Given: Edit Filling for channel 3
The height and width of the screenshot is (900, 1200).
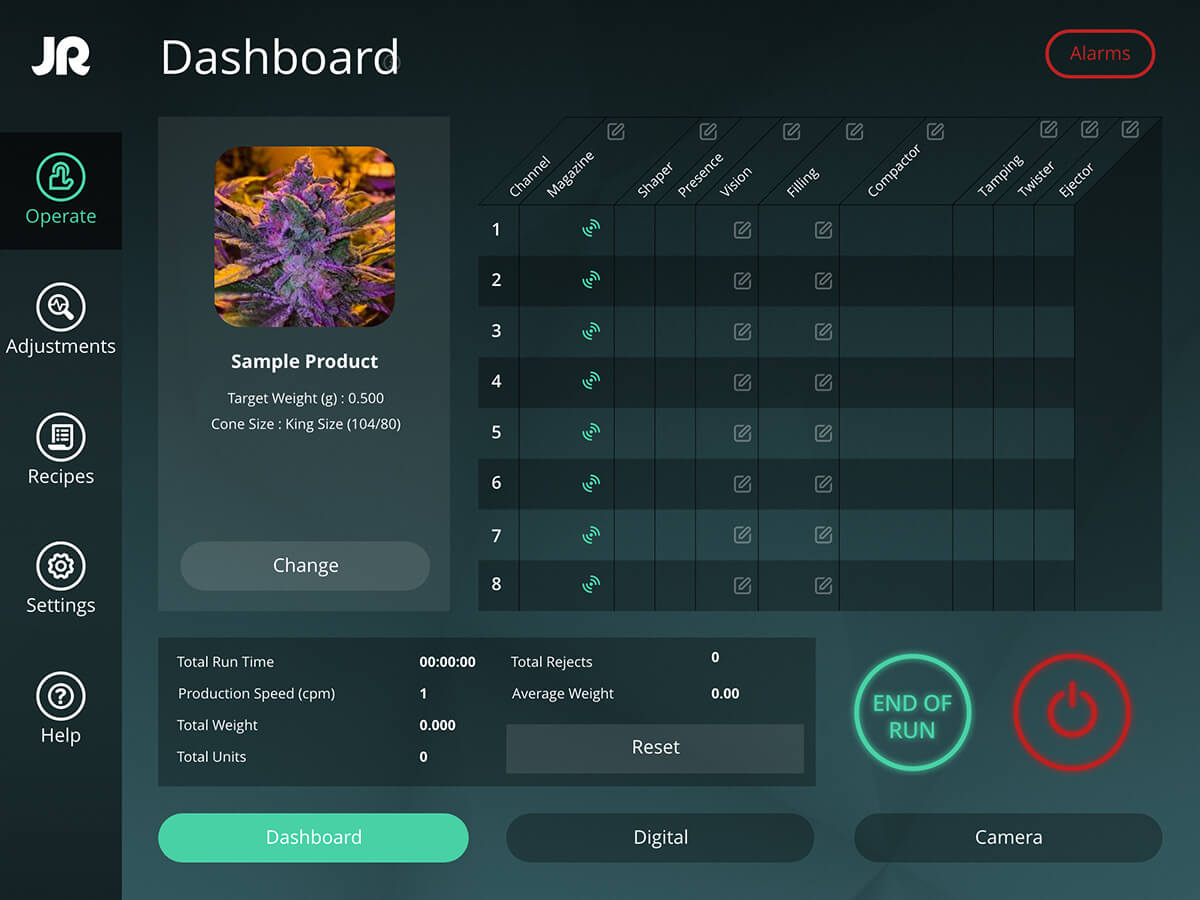Looking at the screenshot, I should click(x=823, y=331).
